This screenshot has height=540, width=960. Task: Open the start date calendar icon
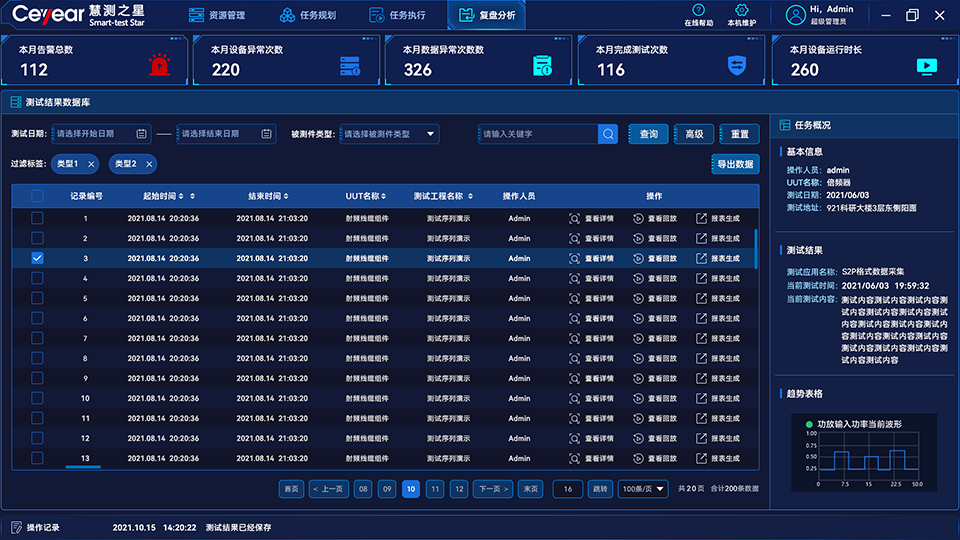tap(141, 134)
